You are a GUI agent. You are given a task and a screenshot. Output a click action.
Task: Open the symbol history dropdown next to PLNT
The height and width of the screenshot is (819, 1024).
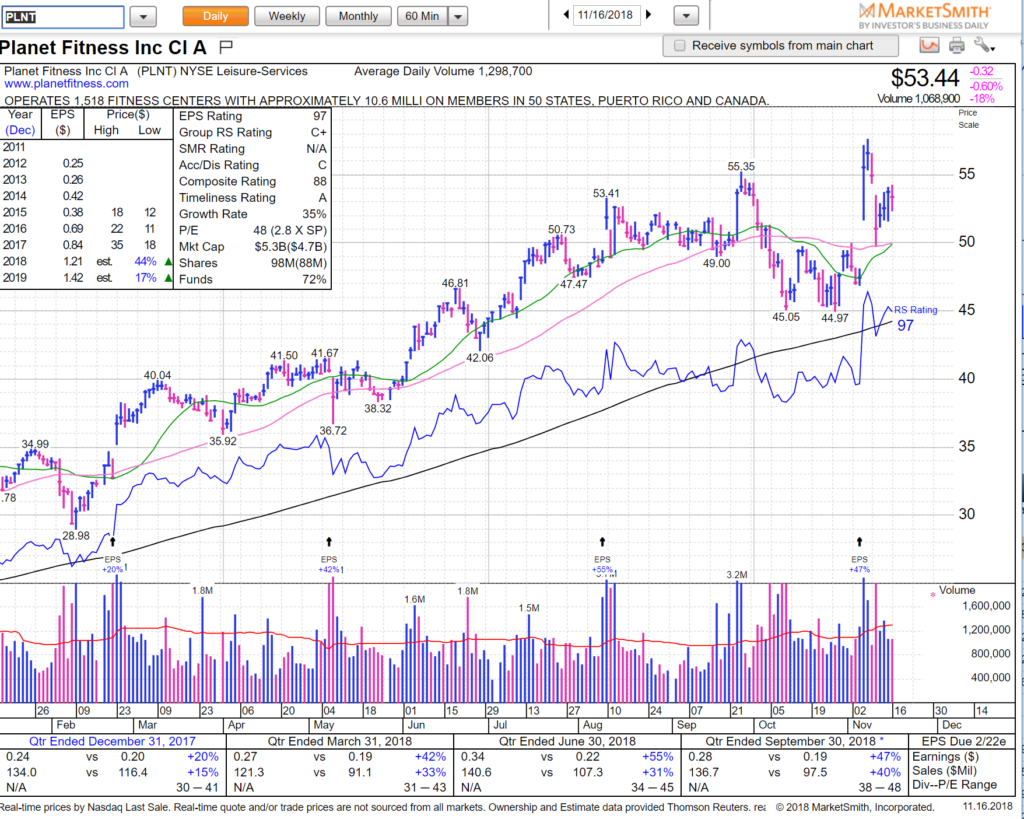[x=143, y=16]
